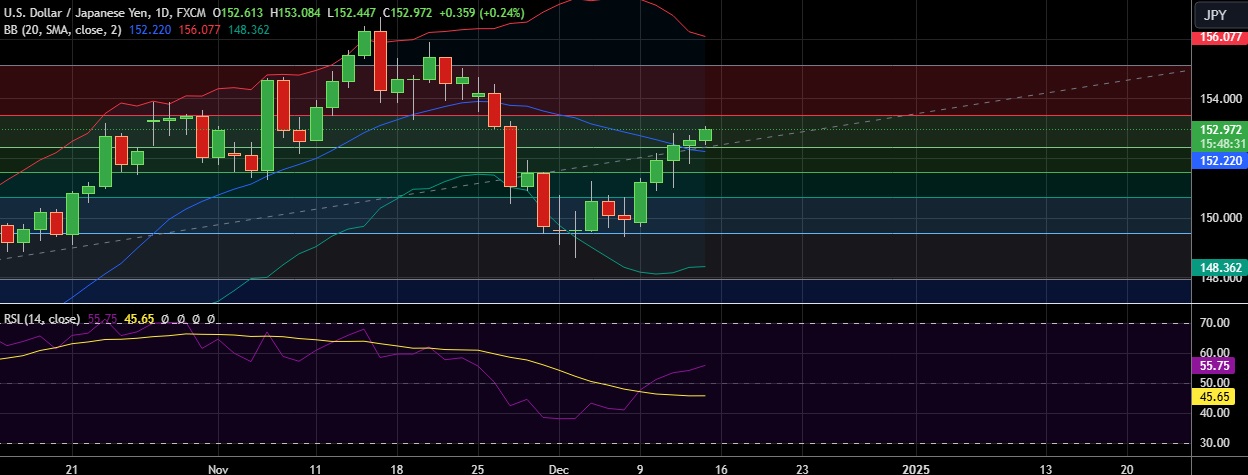Viewport: 1248px width, 475px height.
Task: Click the low value L152.447
Action: (353, 12)
